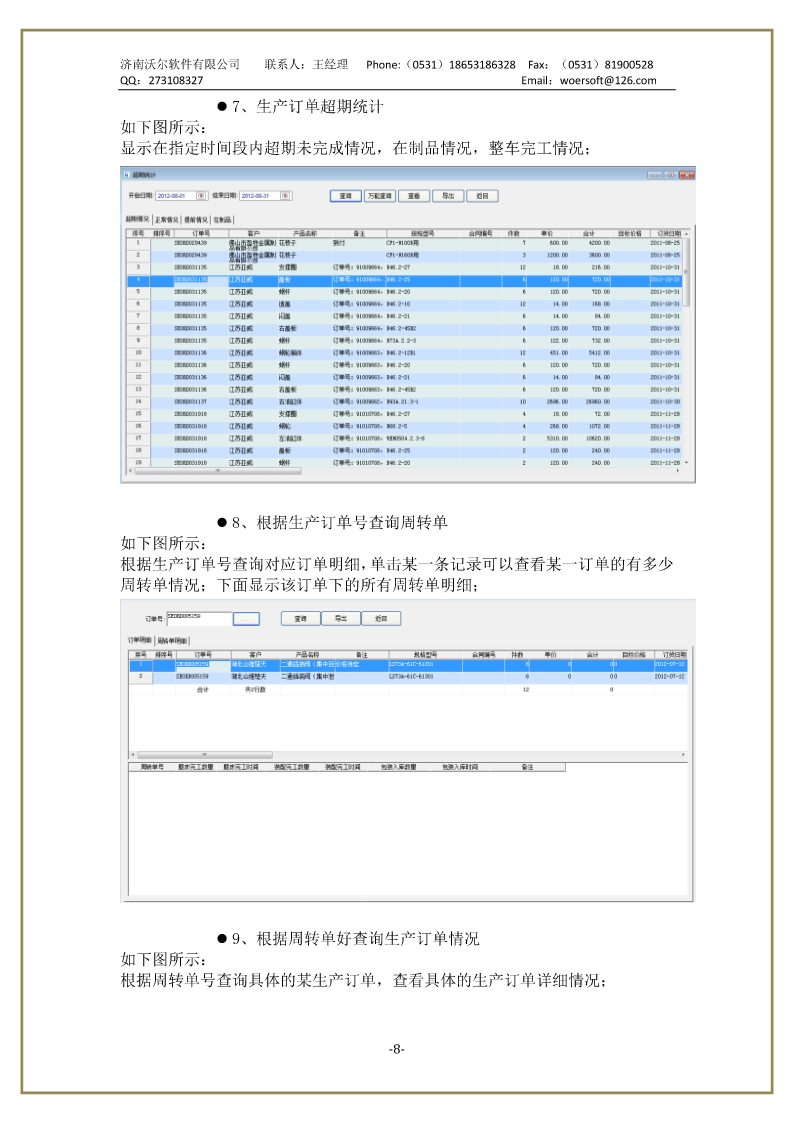Screen dimensions: 794x1123
Task: Click horizontal scrollbar below 订单明细 table
Action: (205, 755)
